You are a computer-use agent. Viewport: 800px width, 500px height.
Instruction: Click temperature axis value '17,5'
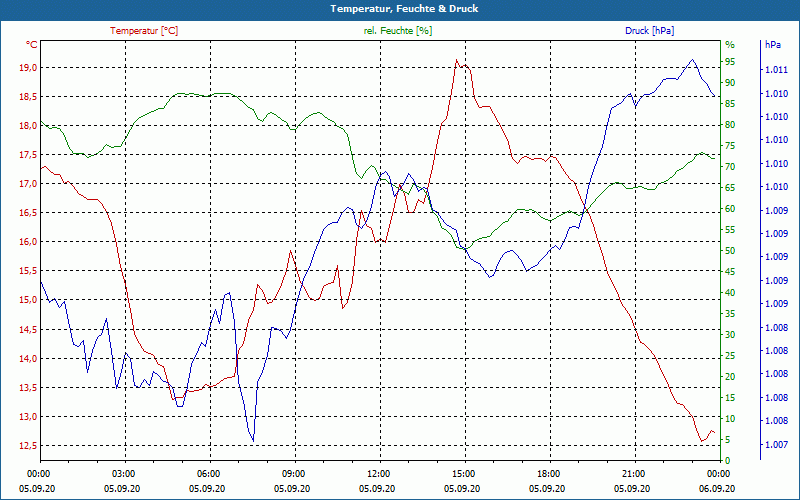coord(28,155)
